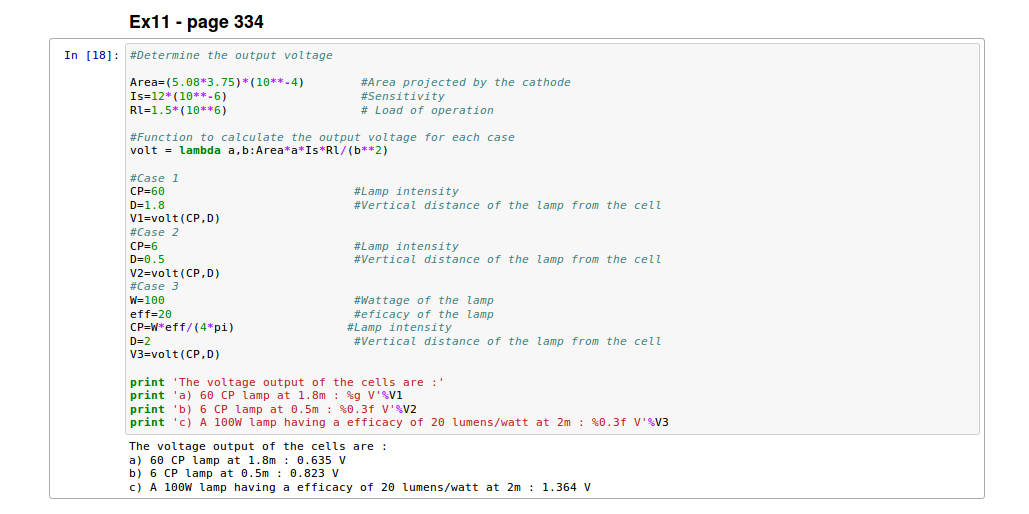Click the 'D=0.5' assignment line
The width and height of the screenshot is (1029, 514).
pos(148,259)
